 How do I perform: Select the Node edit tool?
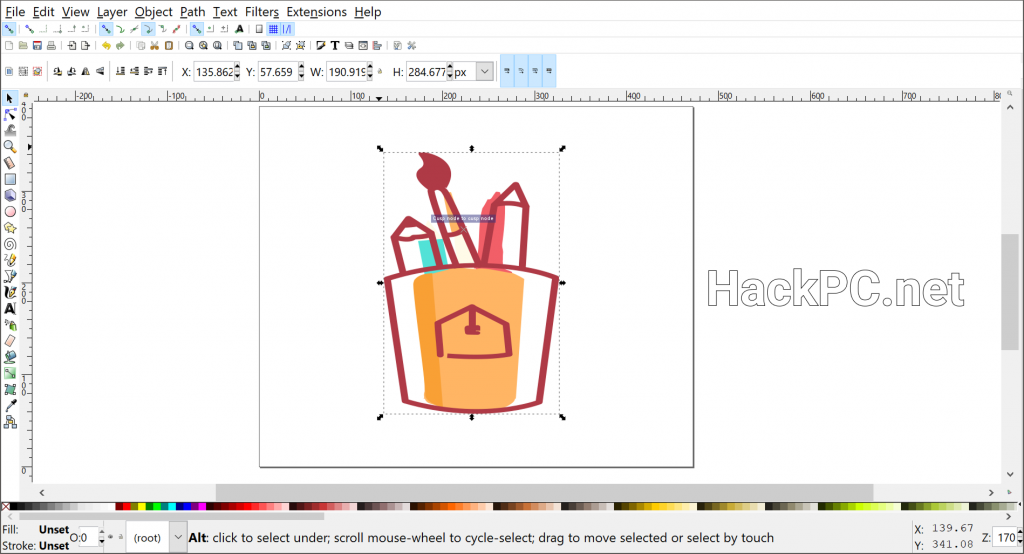coord(10,114)
